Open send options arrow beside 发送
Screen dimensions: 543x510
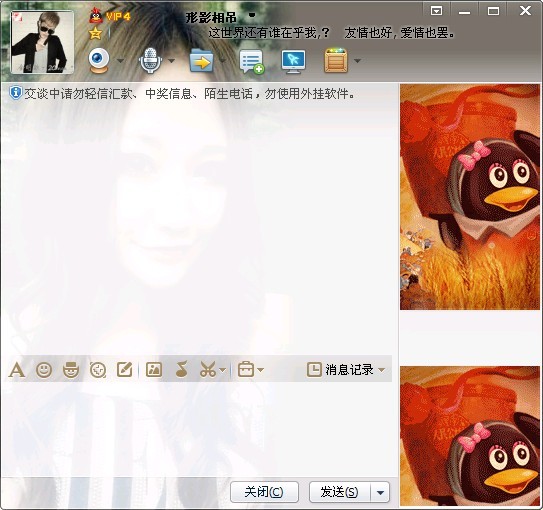pos(380,492)
